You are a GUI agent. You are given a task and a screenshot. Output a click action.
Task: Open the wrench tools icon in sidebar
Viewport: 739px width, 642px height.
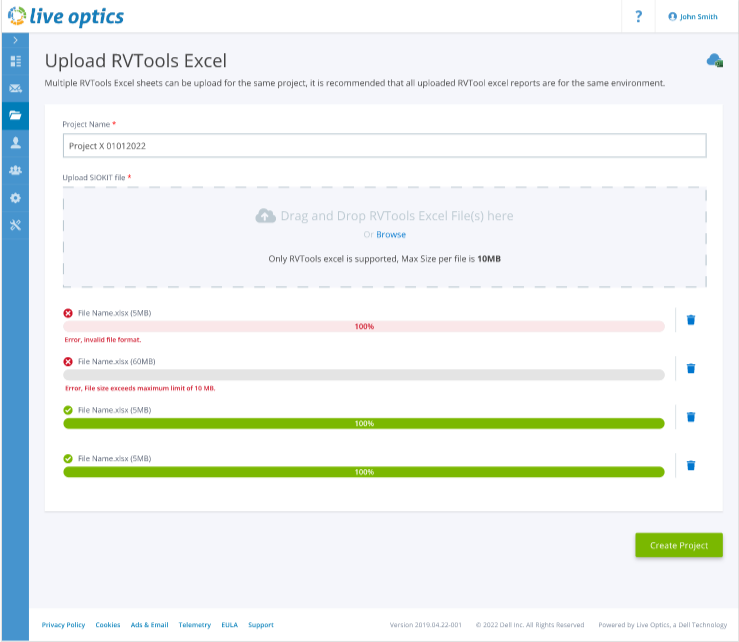[x=15, y=225]
